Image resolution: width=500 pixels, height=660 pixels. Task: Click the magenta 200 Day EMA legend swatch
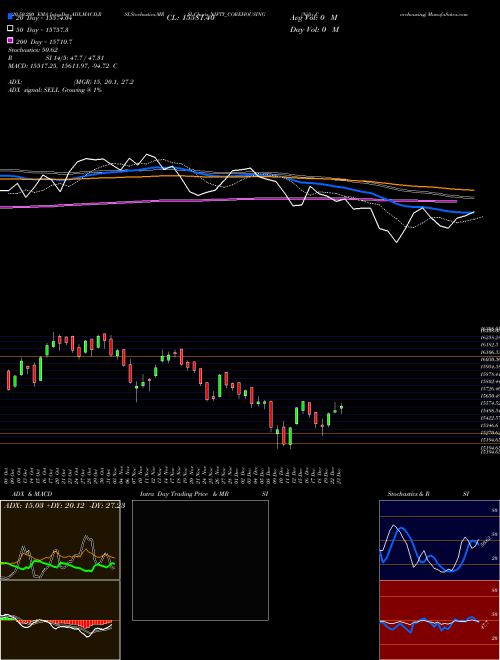click(10, 41)
